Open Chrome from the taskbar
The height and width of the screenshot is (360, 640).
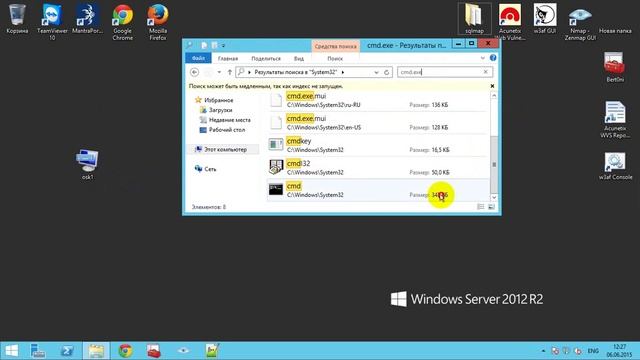pyautogui.click(x=125, y=351)
